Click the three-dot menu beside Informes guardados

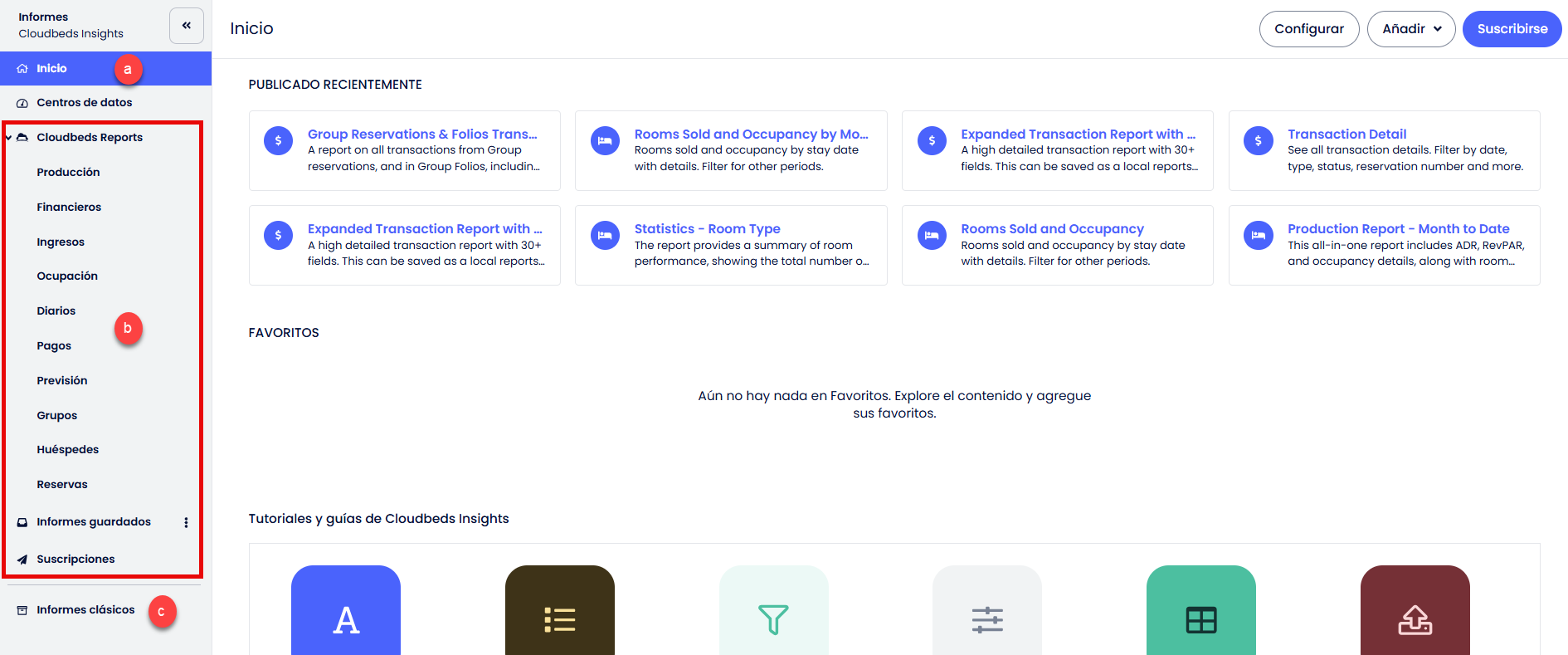point(186,522)
